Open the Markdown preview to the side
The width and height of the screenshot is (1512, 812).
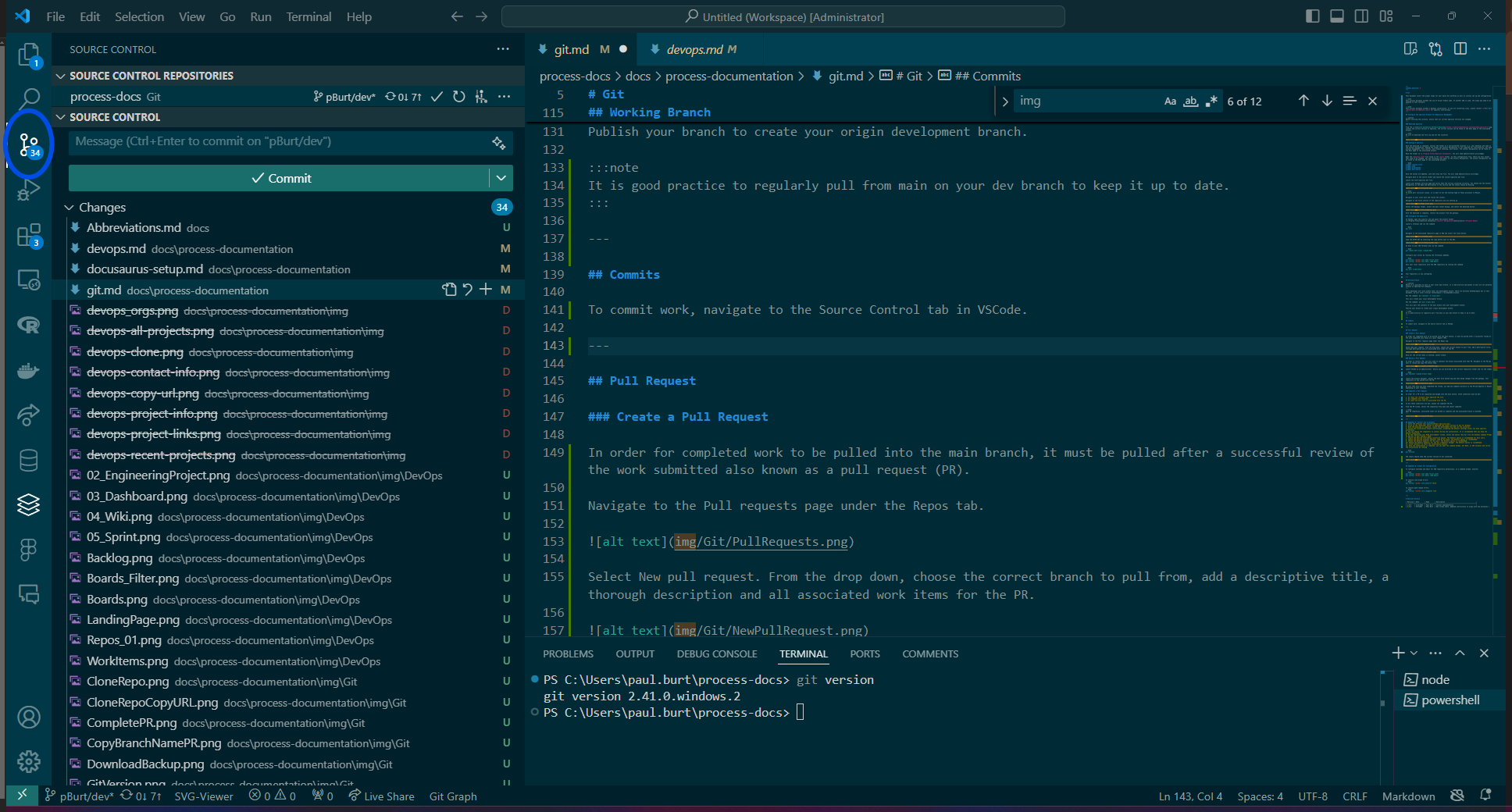pos(1410,48)
